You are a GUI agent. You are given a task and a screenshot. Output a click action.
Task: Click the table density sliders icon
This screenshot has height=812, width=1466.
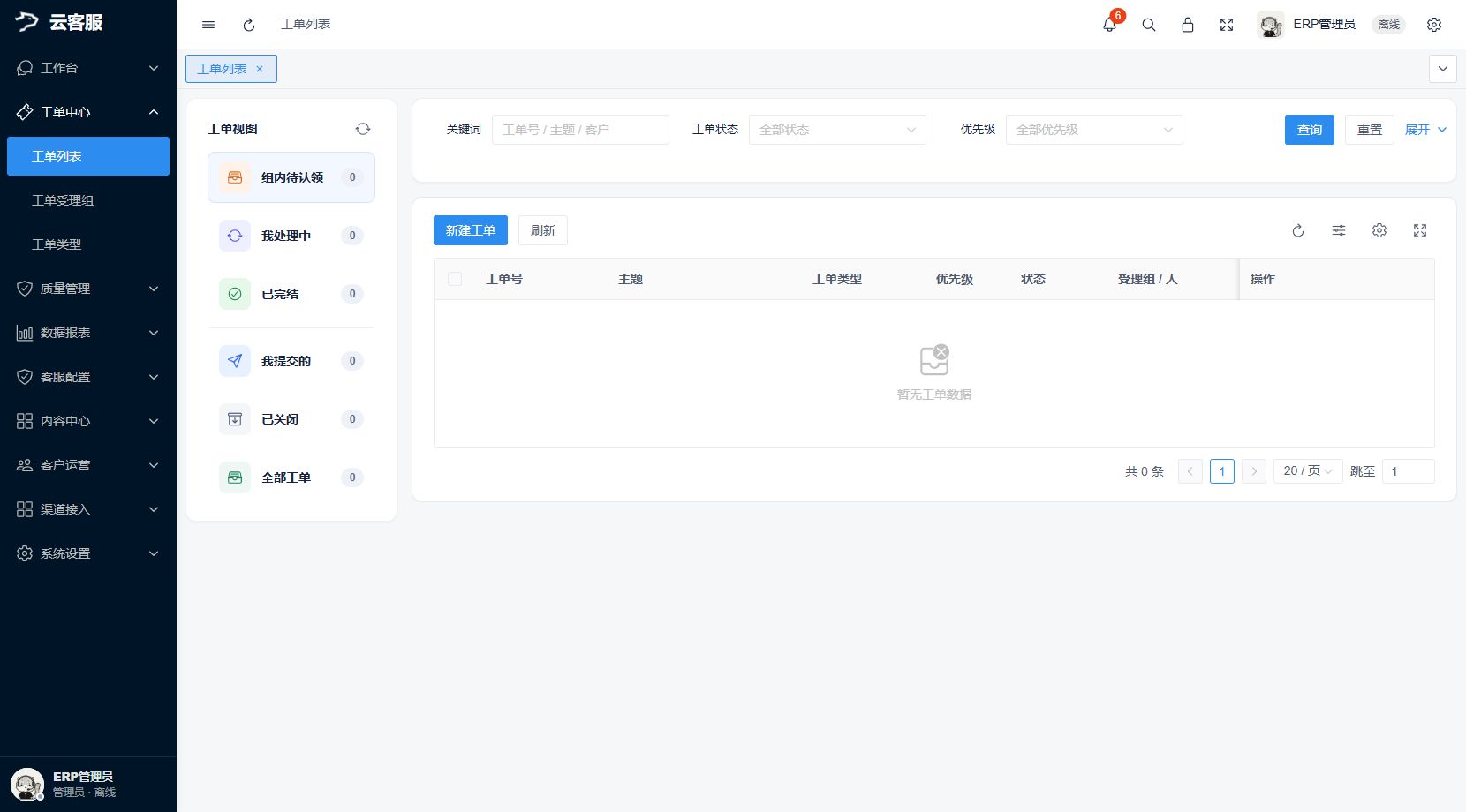[x=1339, y=230]
